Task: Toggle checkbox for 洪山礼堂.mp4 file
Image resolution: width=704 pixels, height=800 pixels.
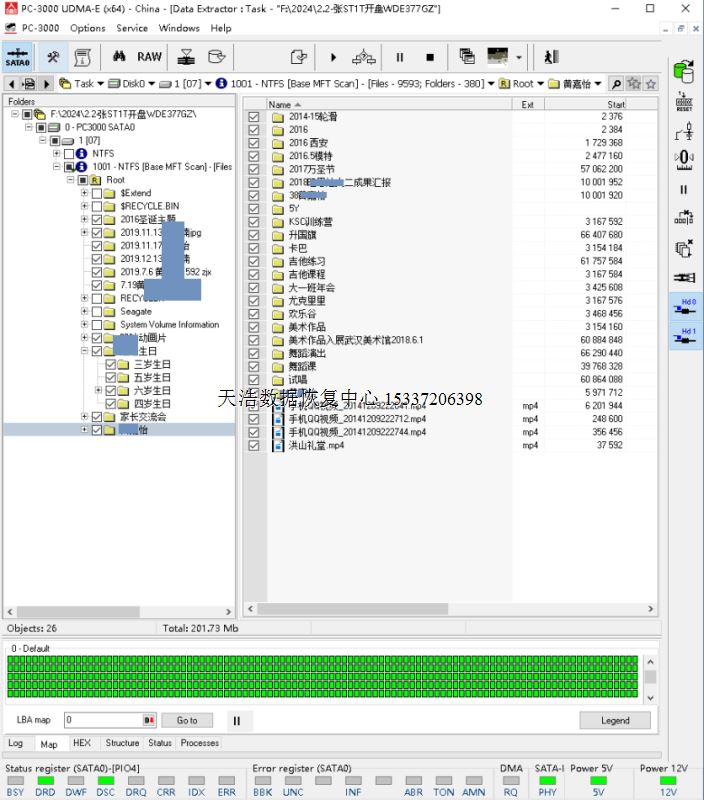Action: point(253,445)
